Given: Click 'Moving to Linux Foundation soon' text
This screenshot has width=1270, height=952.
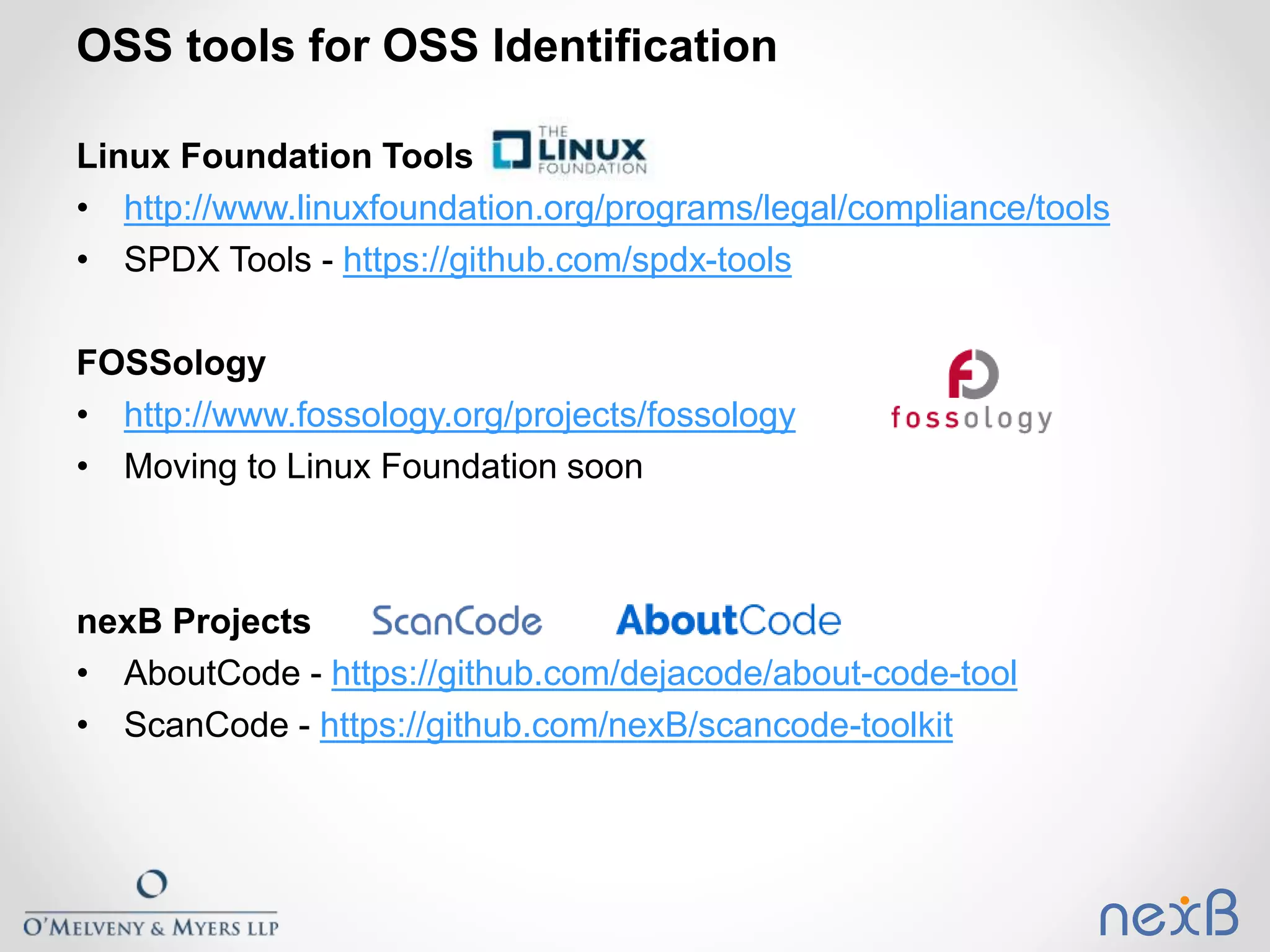Looking at the screenshot, I should [383, 466].
